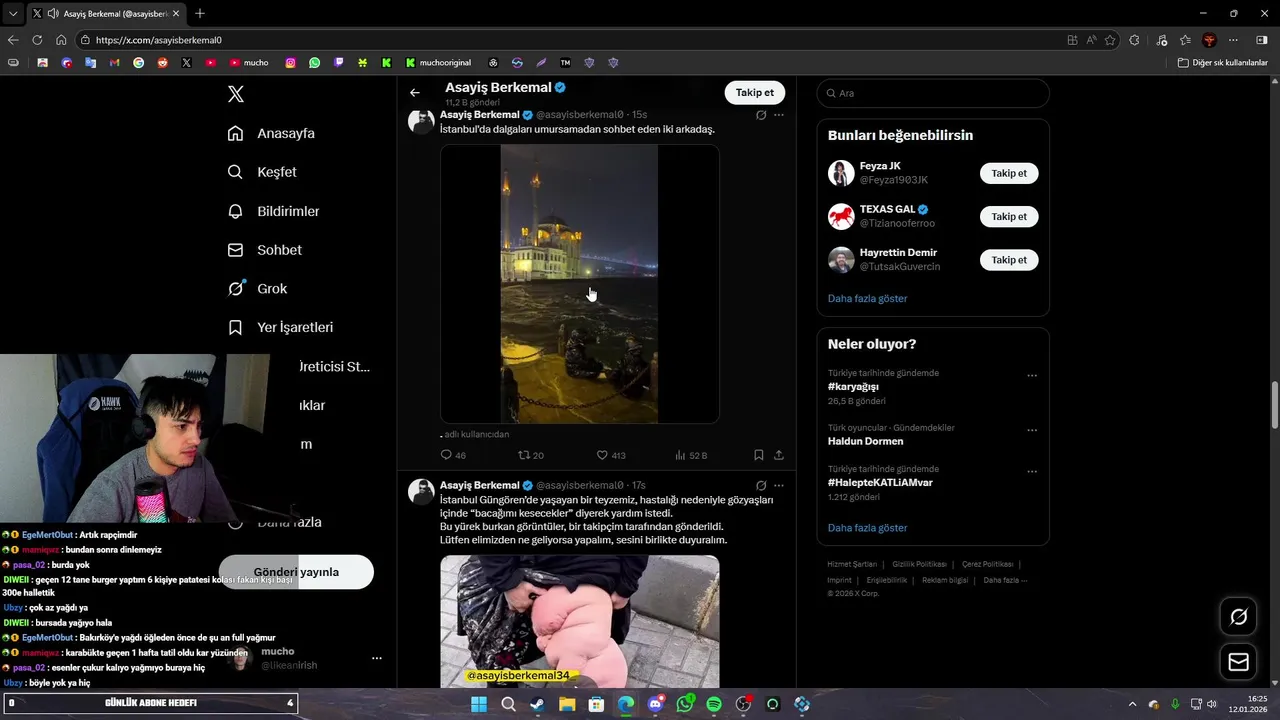Open the X logo home icon
This screenshot has width=1280, height=720.
(x=236, y=94)
